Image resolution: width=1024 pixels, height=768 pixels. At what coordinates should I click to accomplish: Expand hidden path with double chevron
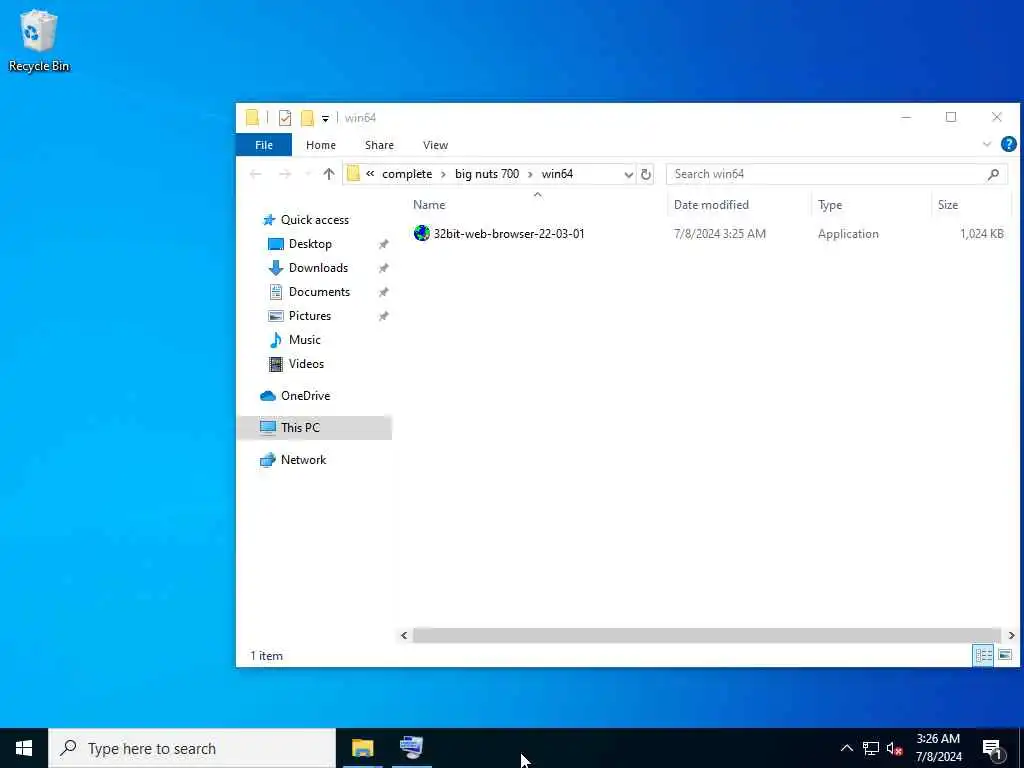tap(370, 174)
